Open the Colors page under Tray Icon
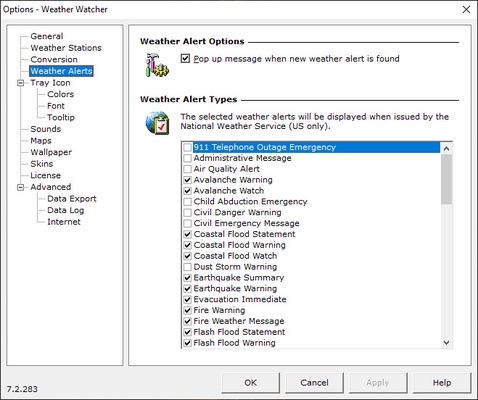 [x=60, y=94]
